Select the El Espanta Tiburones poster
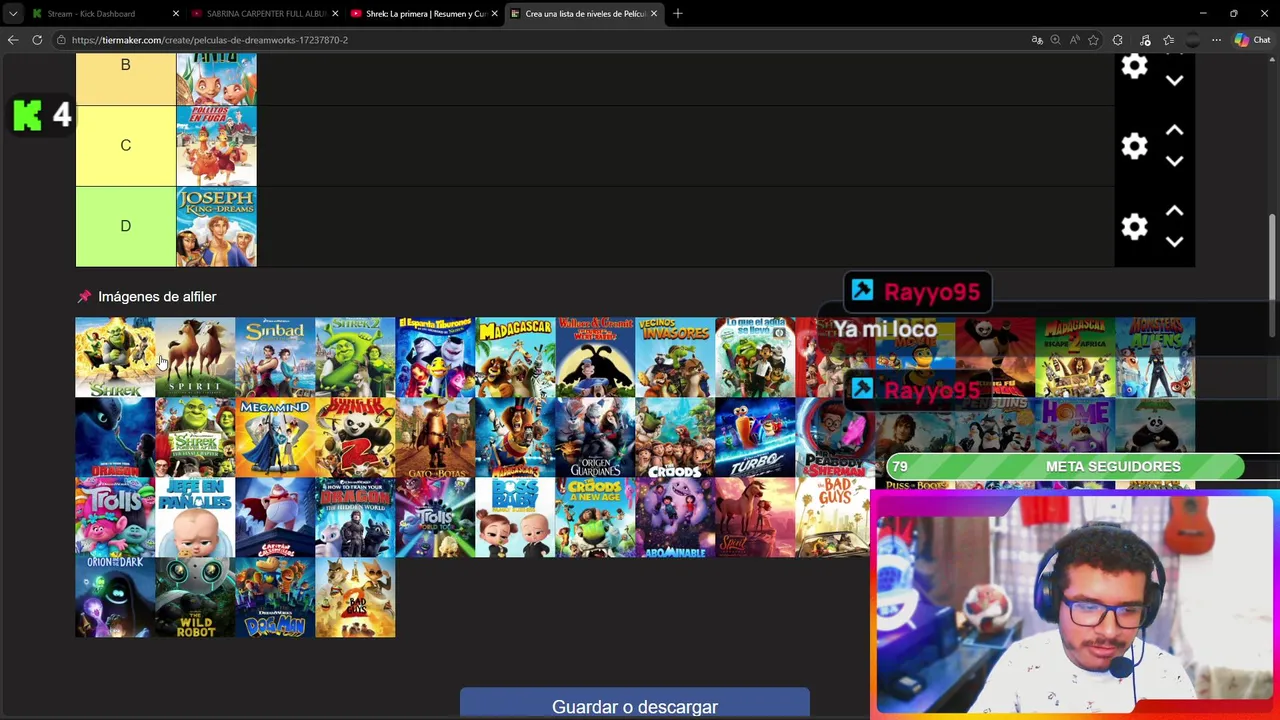The height and width of the screenshot is (720, 1280). pyautogui.click(x=435, y=357)
